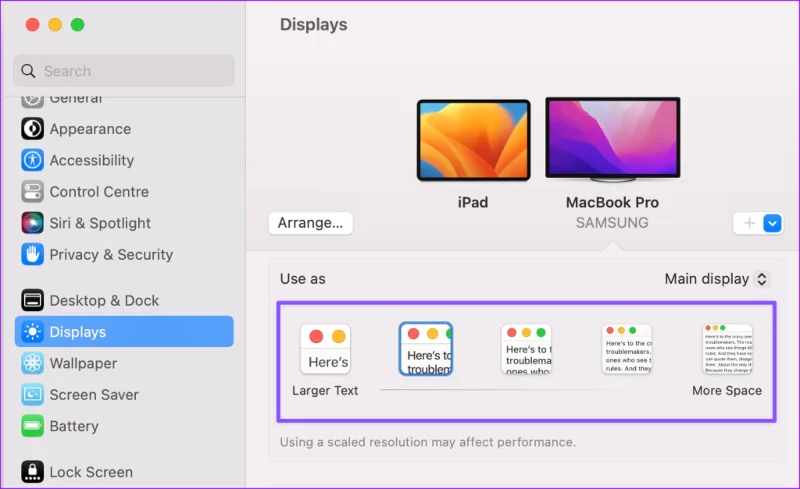Click the Arrange... button
The width and height of the screenshot is (800, 489).
[x=310, y=223]
